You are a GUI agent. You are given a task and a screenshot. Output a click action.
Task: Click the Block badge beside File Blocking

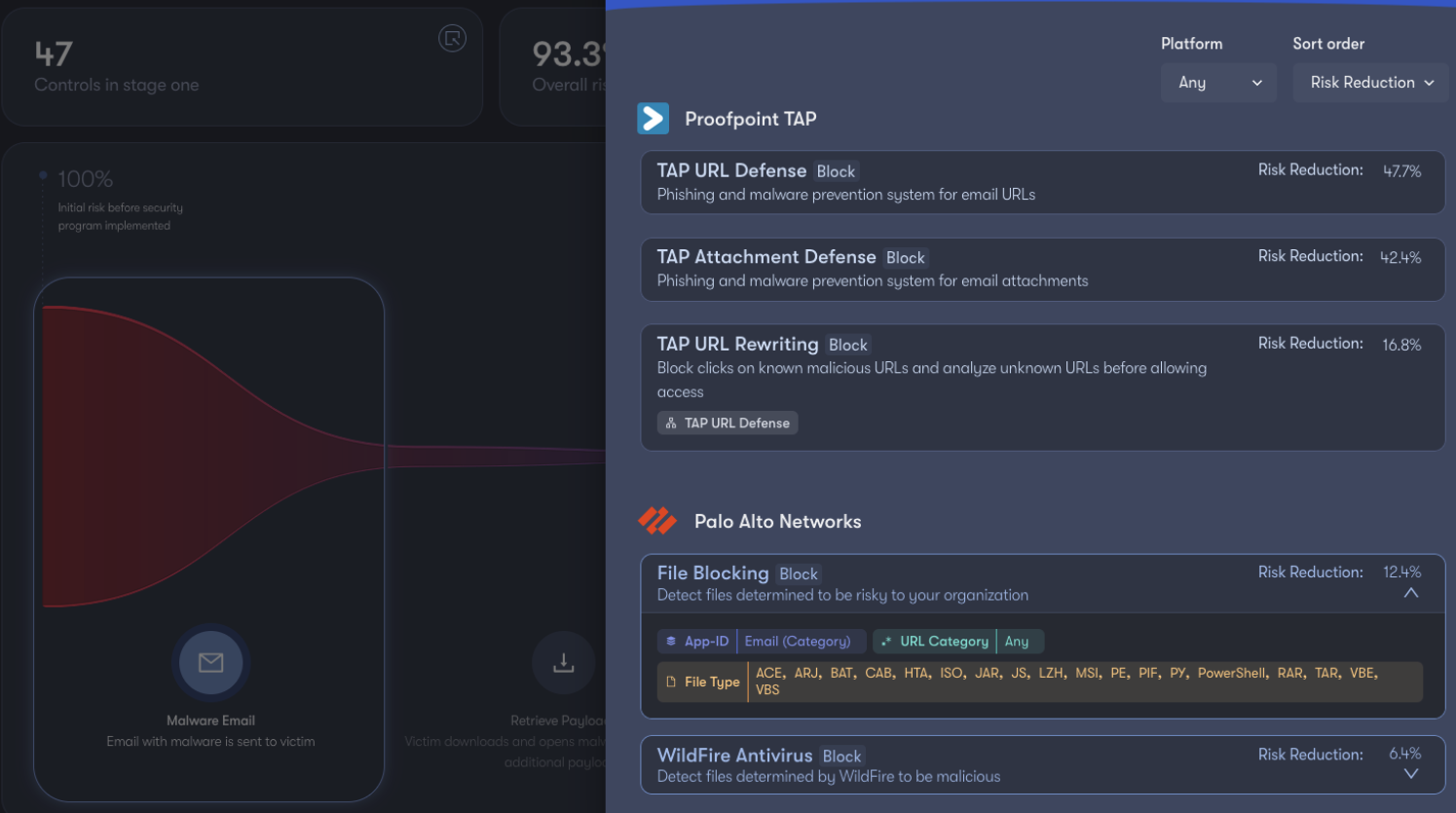(x=799, y=574)
